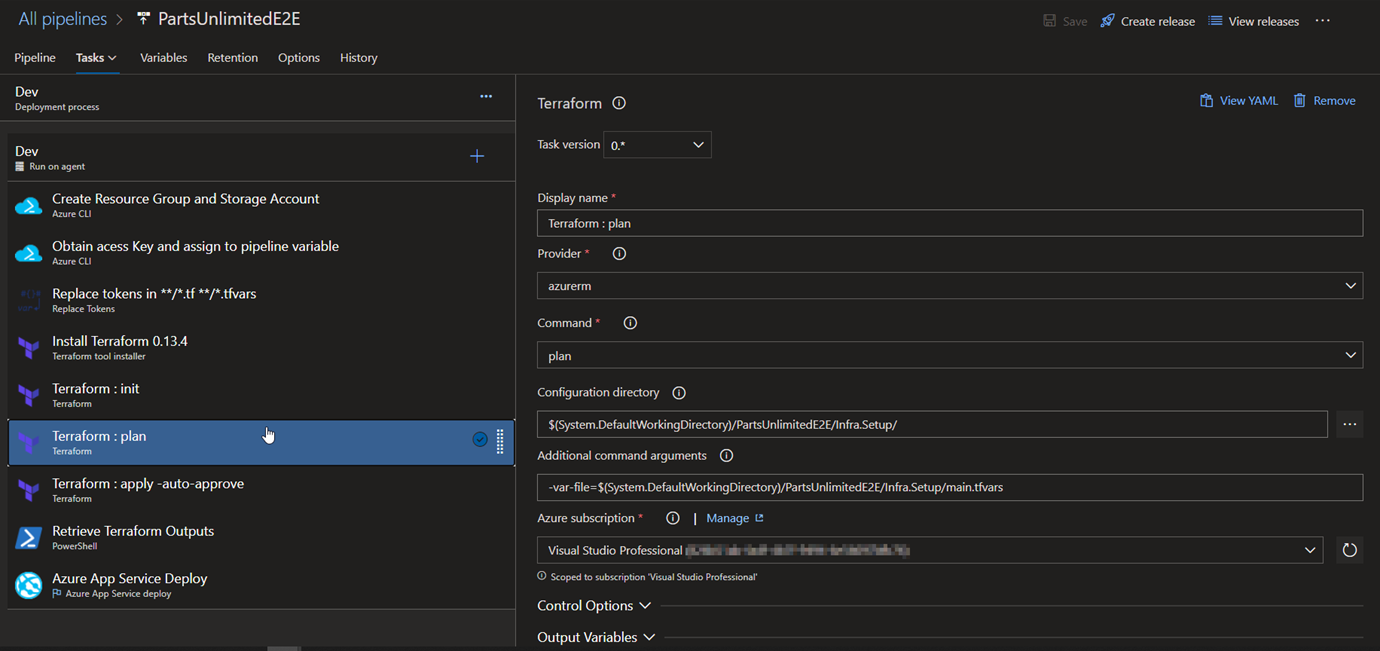Open the Tasks tab dropdown chevron

(112, 58)
